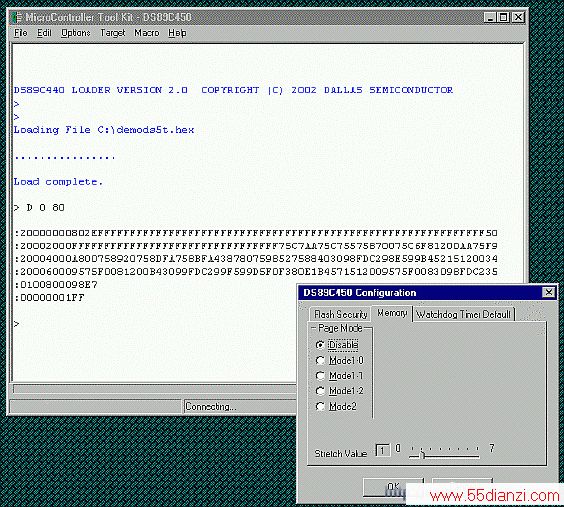Maximize the MicroController Tool Kit window

(504, 17)
